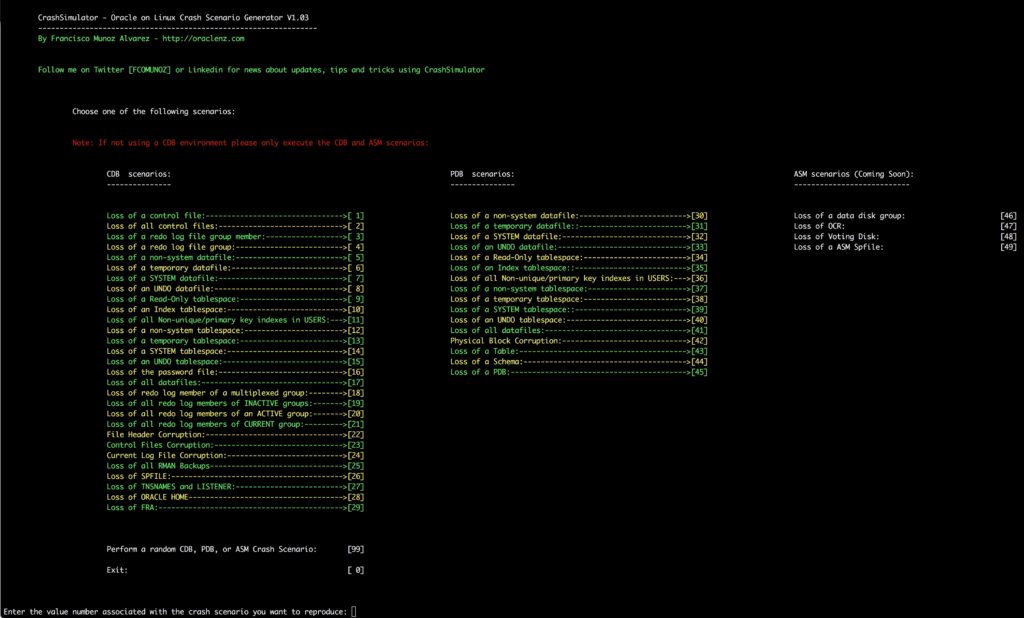Select 'Loss of OCR' ASM scenario
This screenshot has width=1024, height=618.
point(817,226)
